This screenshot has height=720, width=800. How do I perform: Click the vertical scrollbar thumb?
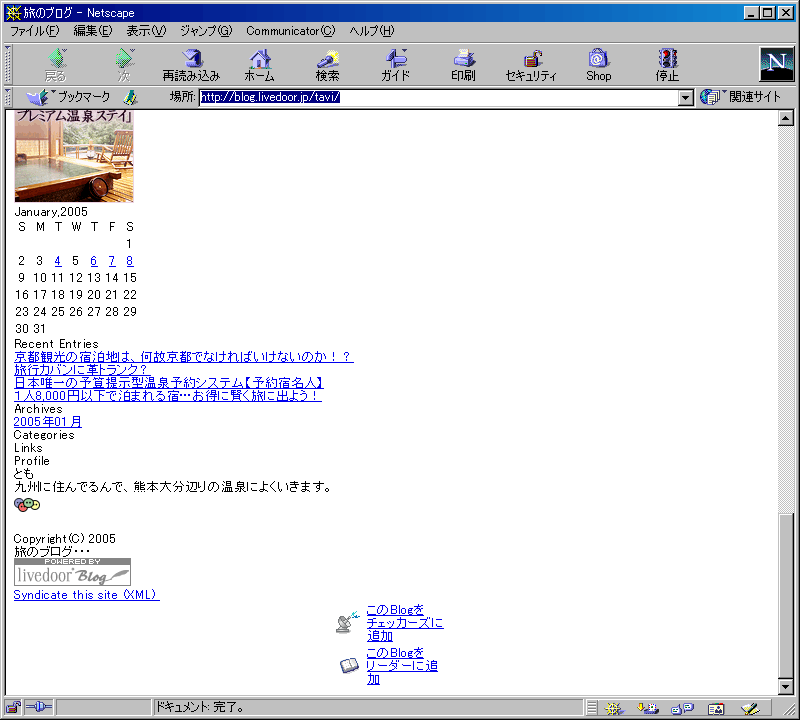click(786, 594)
